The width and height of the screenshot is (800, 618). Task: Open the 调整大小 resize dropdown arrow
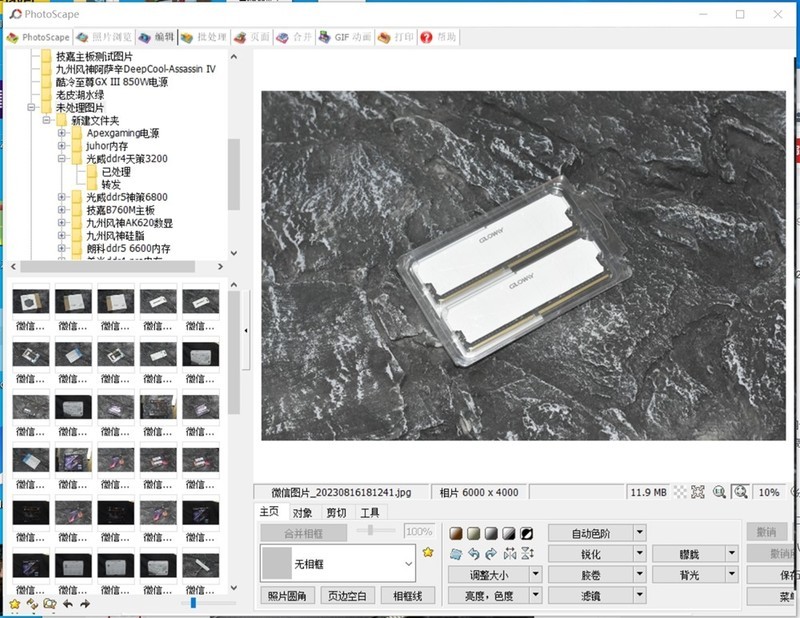click(x=535, y=573)
